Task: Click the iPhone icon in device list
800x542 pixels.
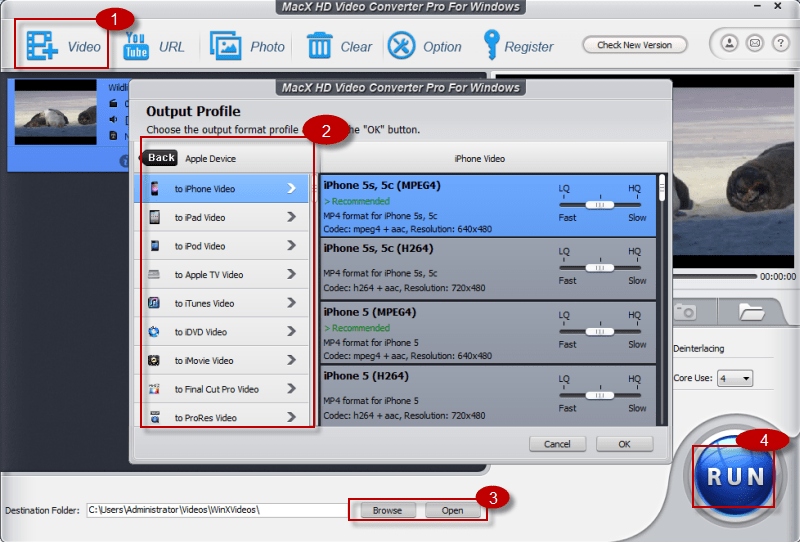Action: tap(155, 188)
